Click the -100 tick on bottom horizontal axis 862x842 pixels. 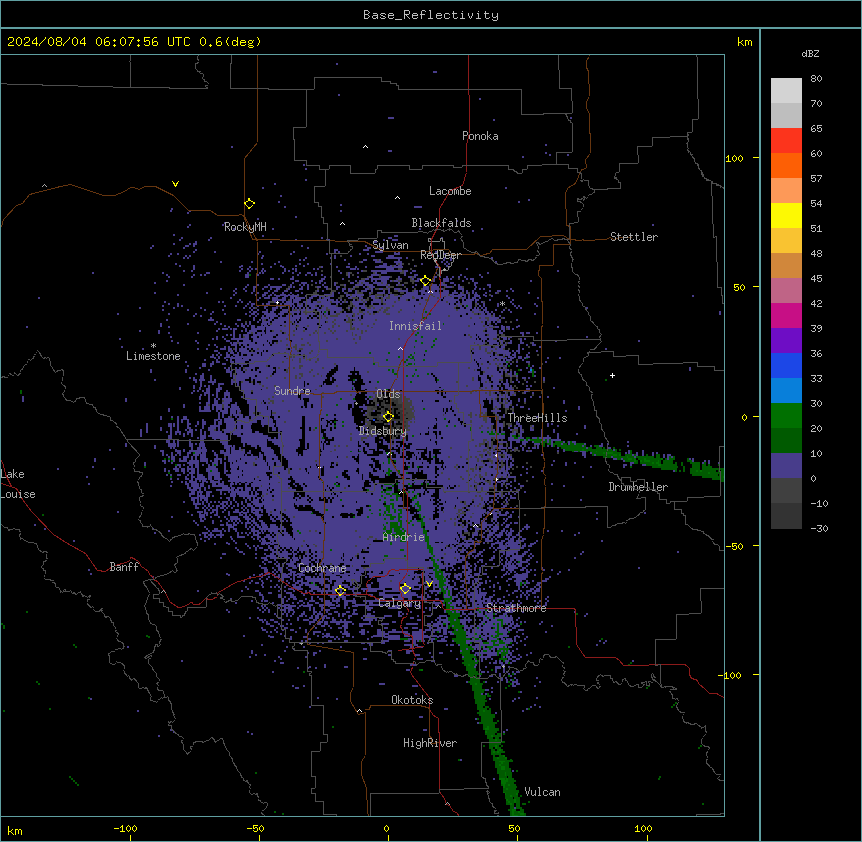(125, 828)
